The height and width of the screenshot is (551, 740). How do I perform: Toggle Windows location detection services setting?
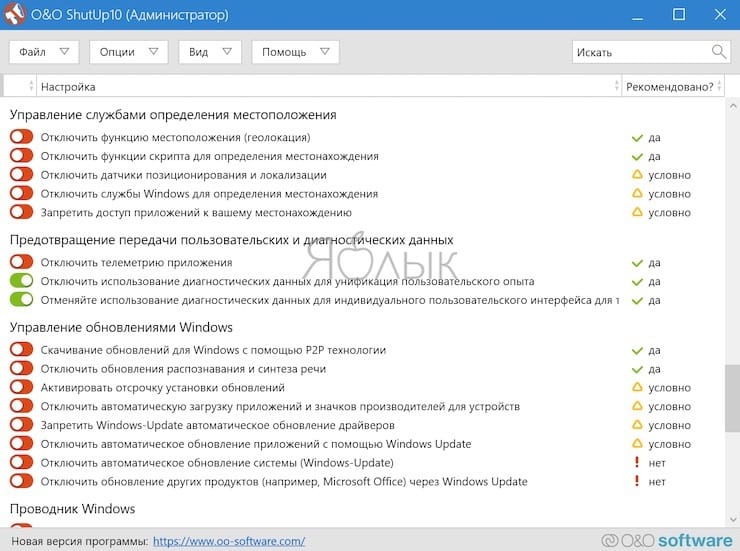click(x=22, y=193)
